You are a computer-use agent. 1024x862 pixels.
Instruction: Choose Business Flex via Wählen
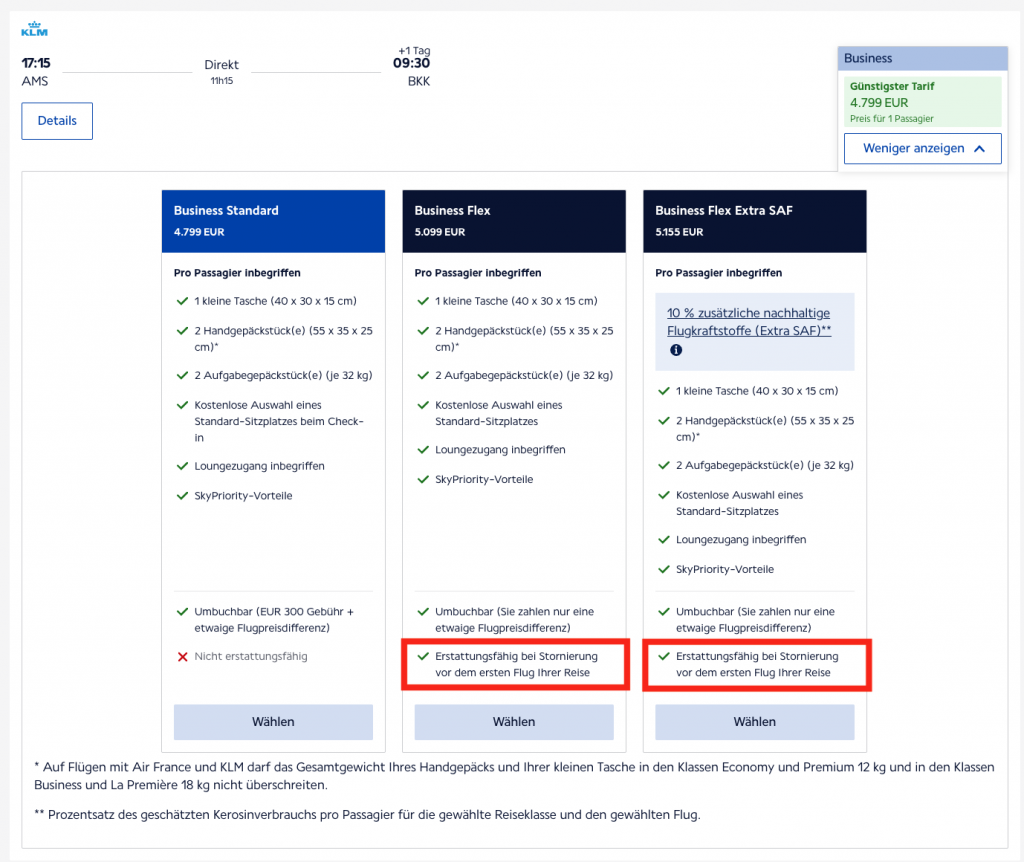tap(514, 722)
